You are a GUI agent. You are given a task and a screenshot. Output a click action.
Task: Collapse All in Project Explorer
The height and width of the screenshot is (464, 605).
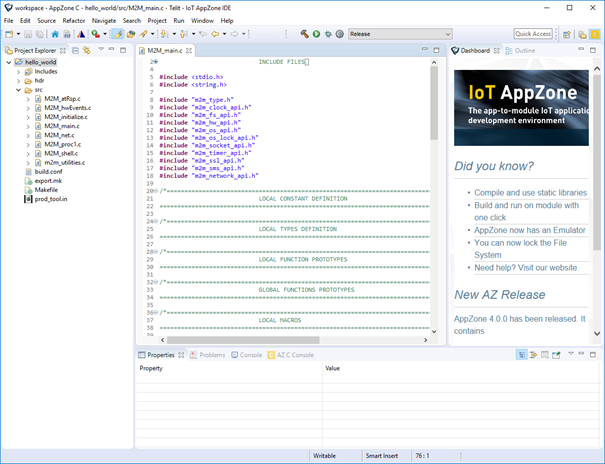76,51
